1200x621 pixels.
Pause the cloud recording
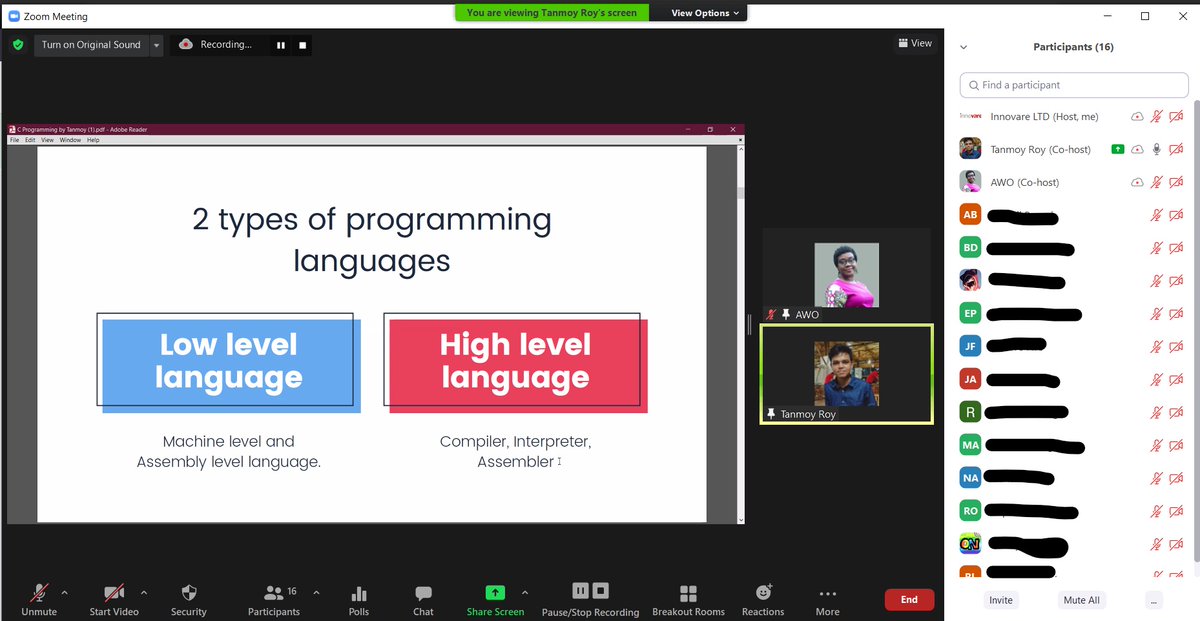281,45
